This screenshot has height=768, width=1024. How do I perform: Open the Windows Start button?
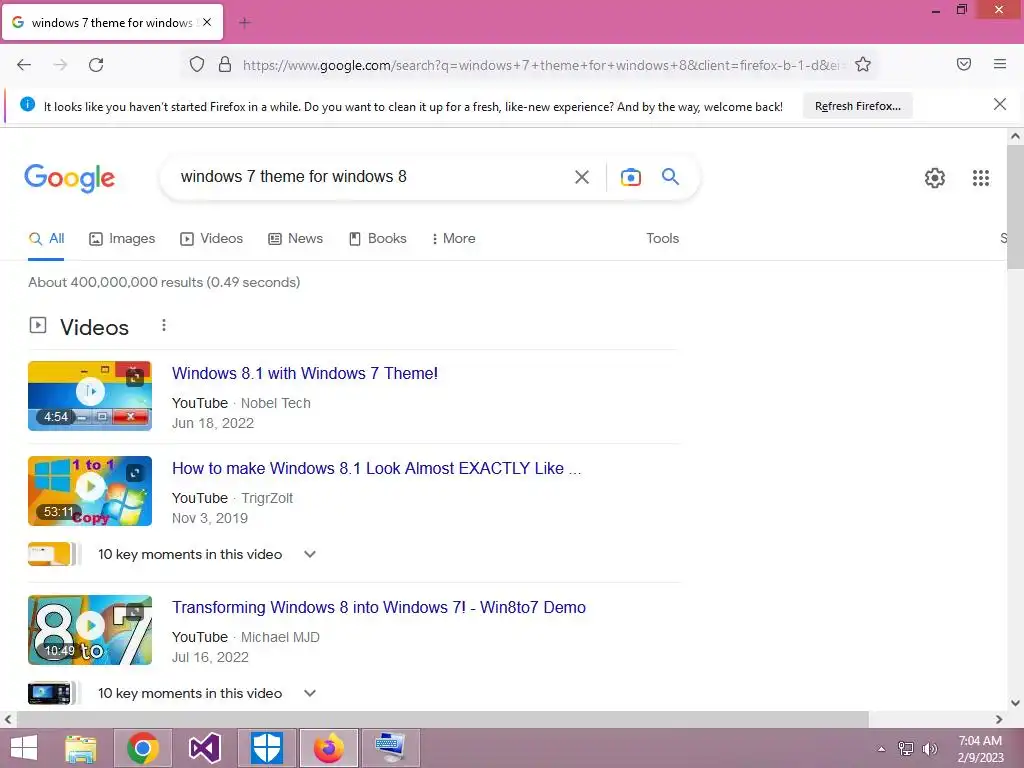(x=24, y=748)
